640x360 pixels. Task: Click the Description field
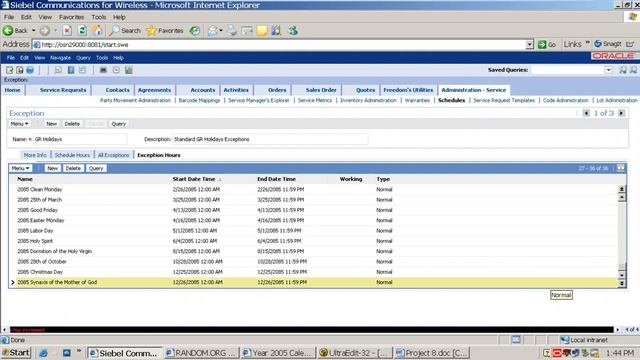pos(270,139)
